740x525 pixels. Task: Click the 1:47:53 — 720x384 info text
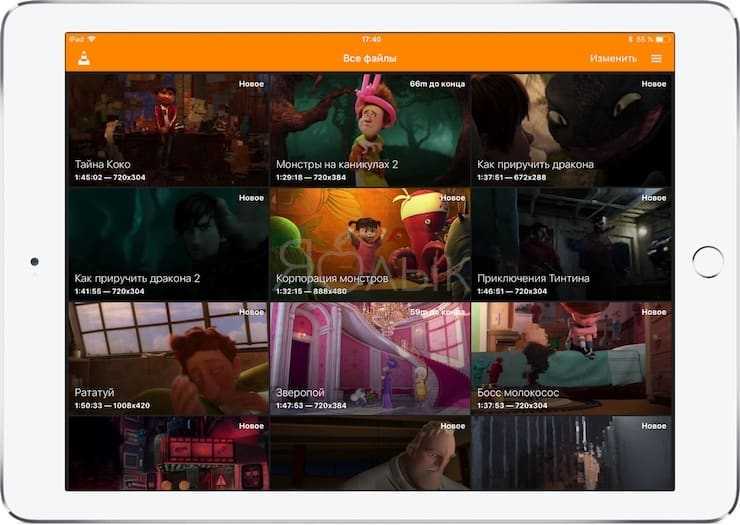pyautogui.click(x=311, y=406)
